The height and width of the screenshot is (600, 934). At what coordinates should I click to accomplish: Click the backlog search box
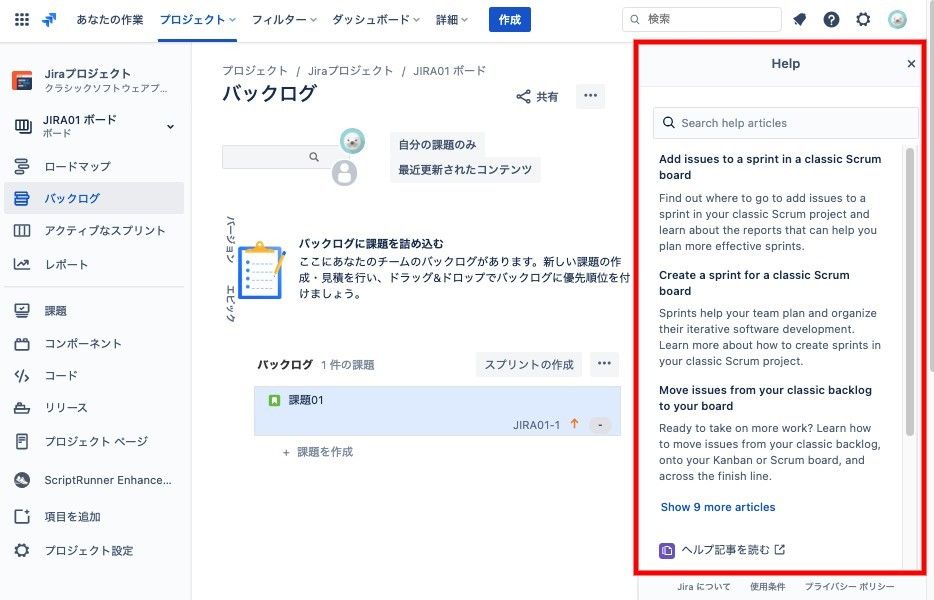point(278,157)
